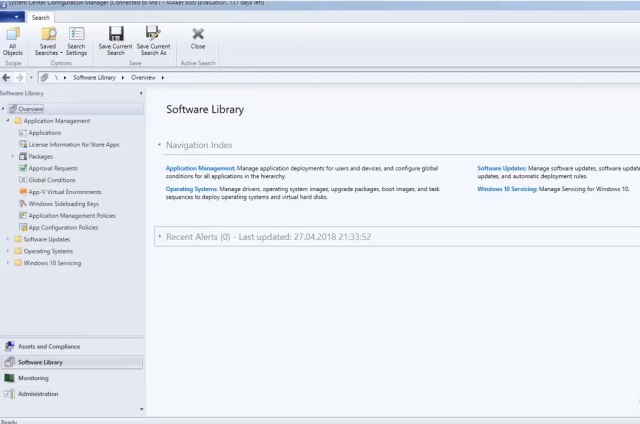Open the Windows 10 Servicing link
Image resolution: width=640 pixels, height=424 pixels.
[x=507, y=188]
